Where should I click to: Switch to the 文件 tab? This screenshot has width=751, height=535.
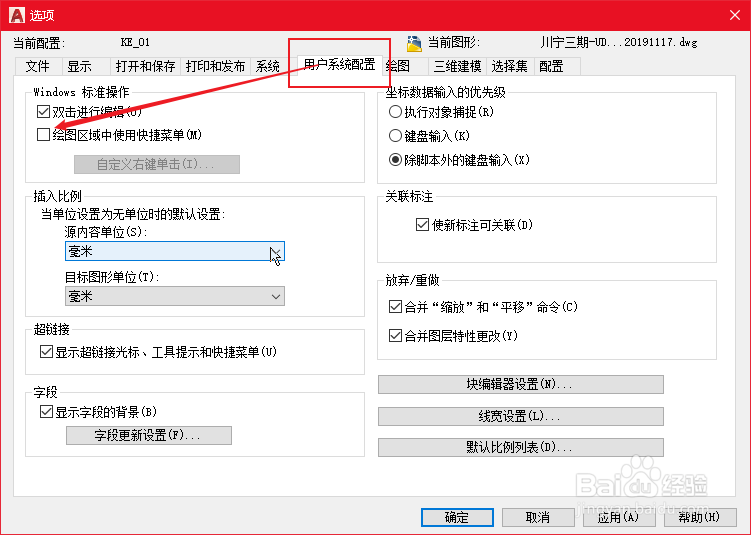pos(37,66)
